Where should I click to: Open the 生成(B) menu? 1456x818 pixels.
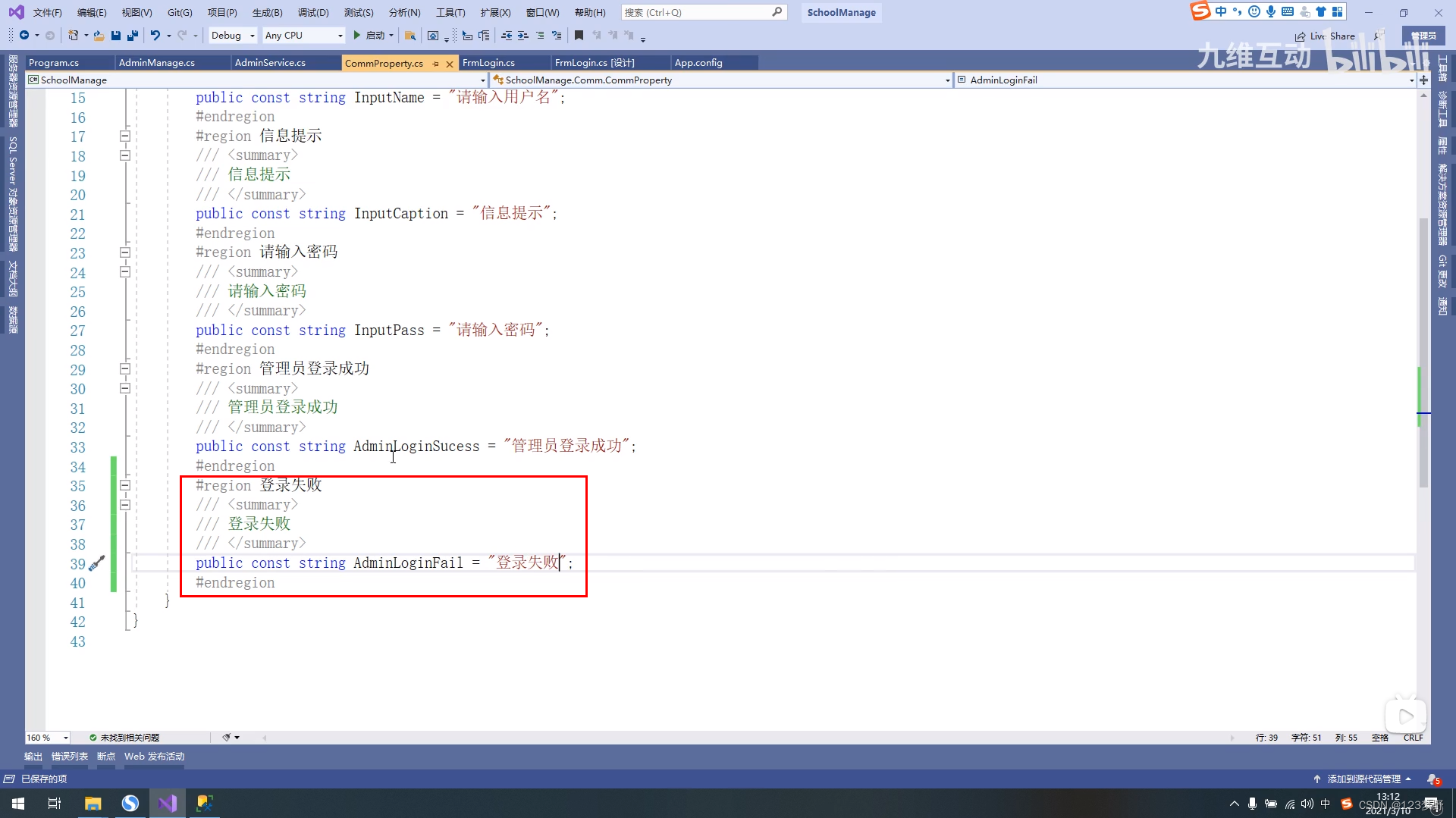pos(267,12)
